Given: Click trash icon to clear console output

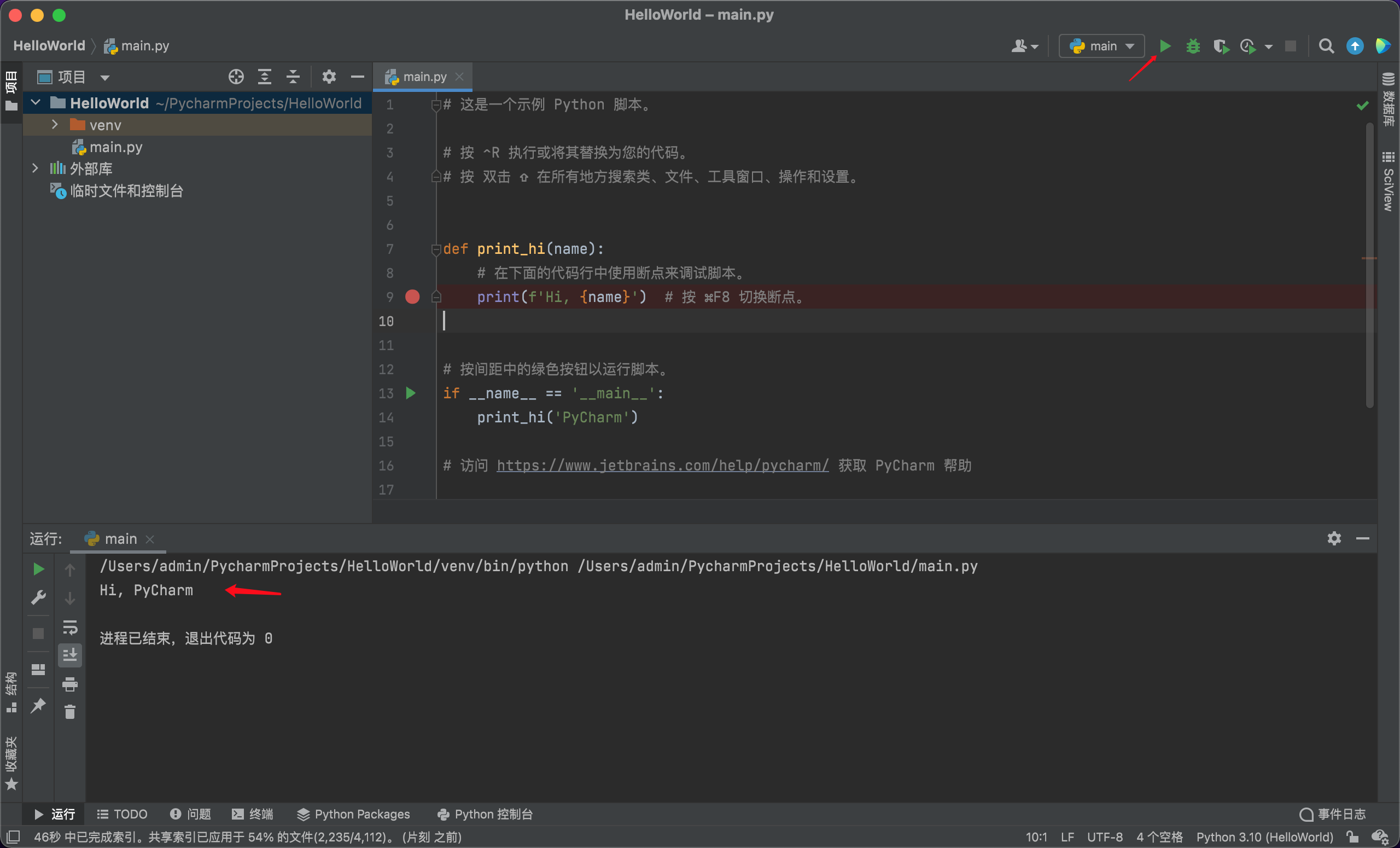Looking at the screenshot, I should 70,712.
